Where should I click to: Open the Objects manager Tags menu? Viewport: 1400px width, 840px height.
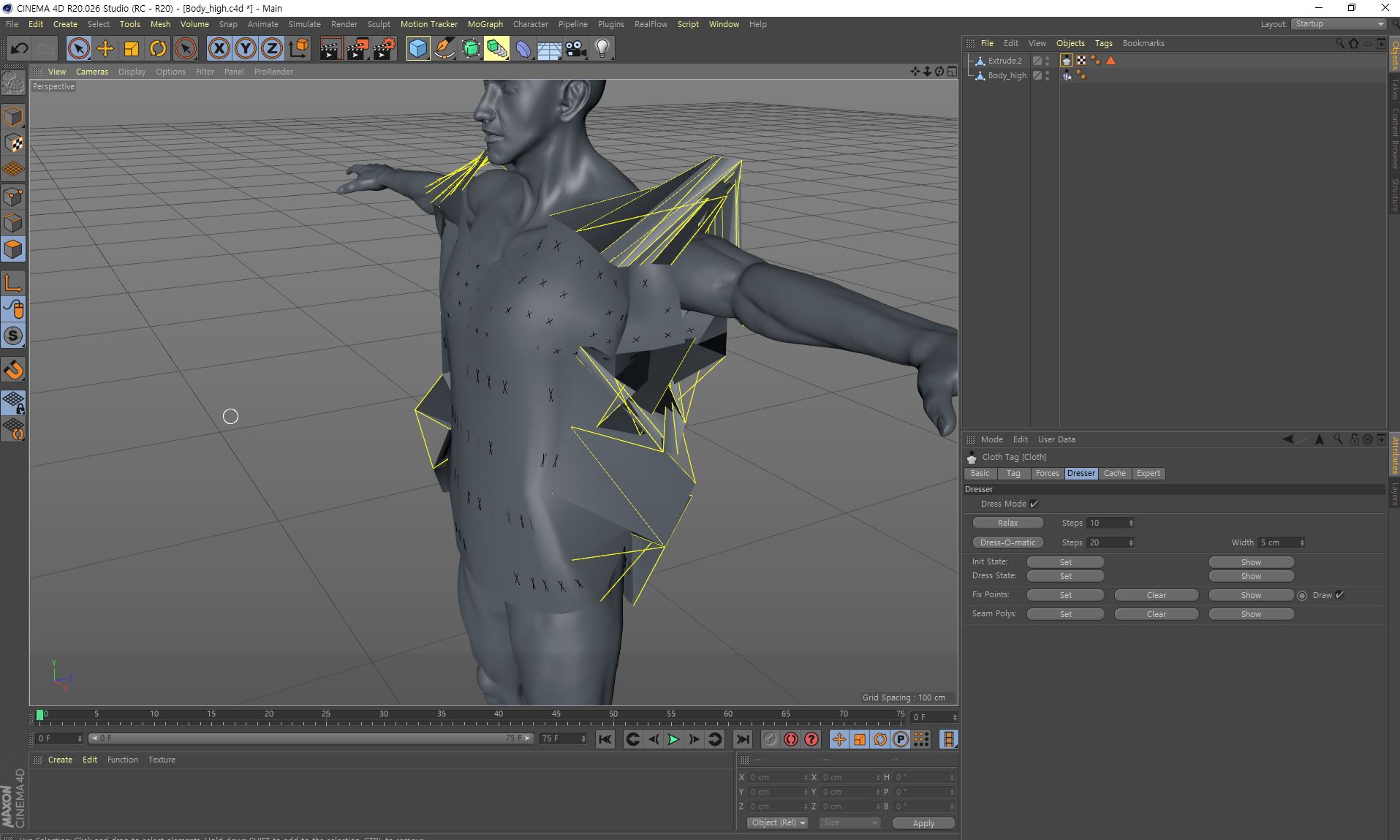pos(1103,43)
